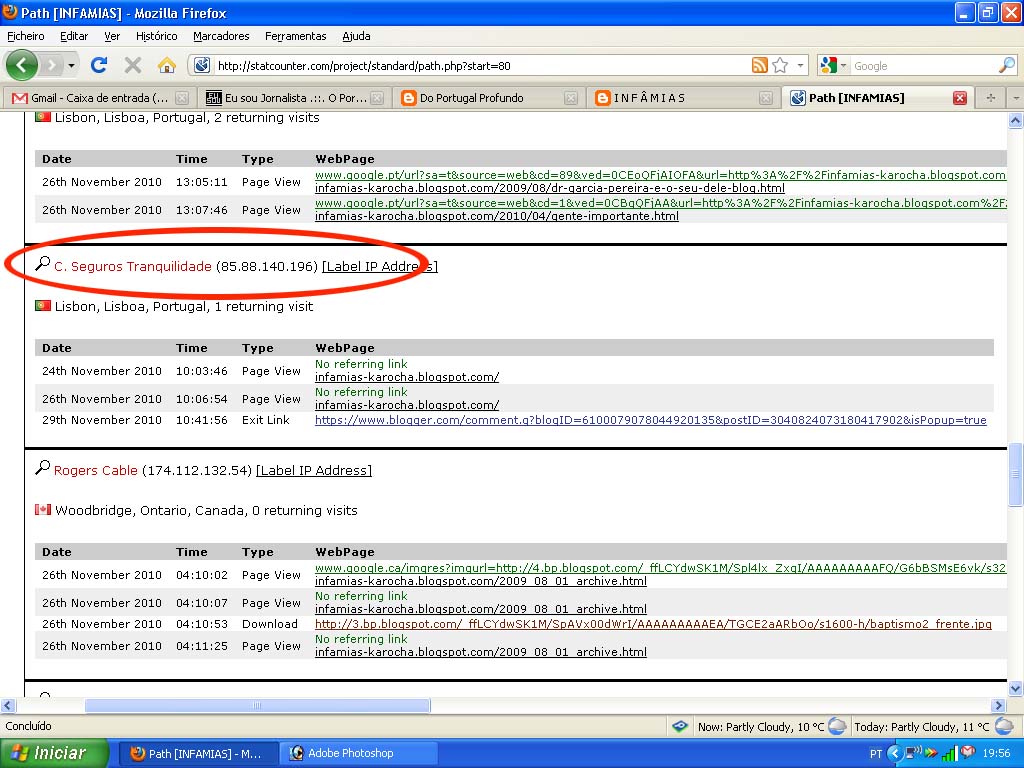
Task: Open the Rogers Cable visitor link
Action: [x=95, y=470]
